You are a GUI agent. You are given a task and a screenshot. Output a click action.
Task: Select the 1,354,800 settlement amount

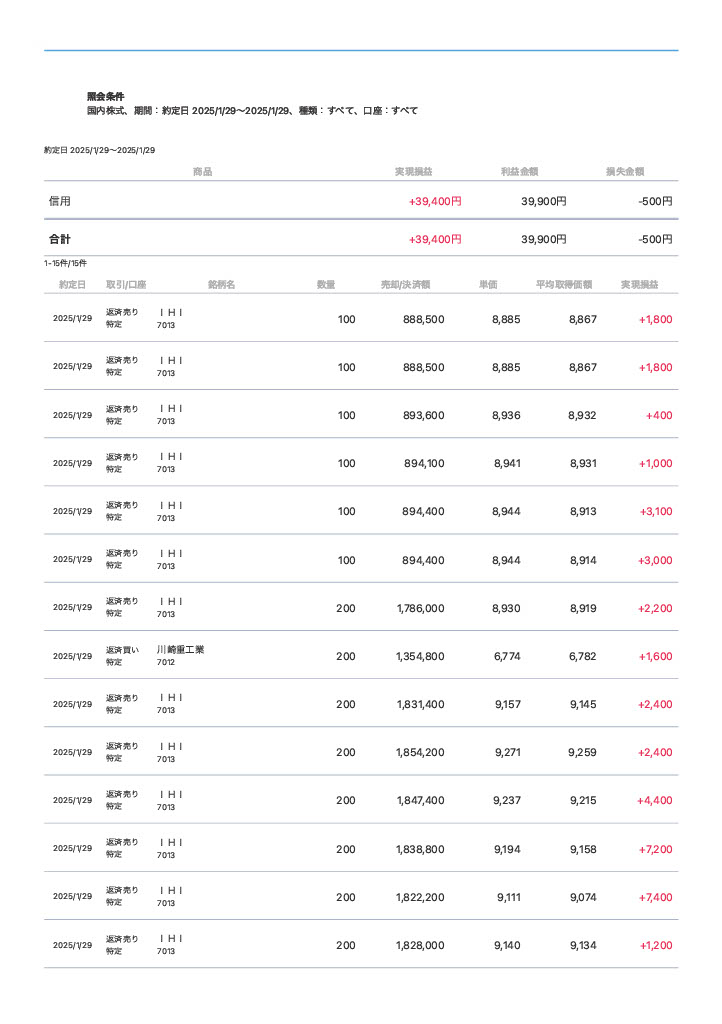click(x=420, y=657)
